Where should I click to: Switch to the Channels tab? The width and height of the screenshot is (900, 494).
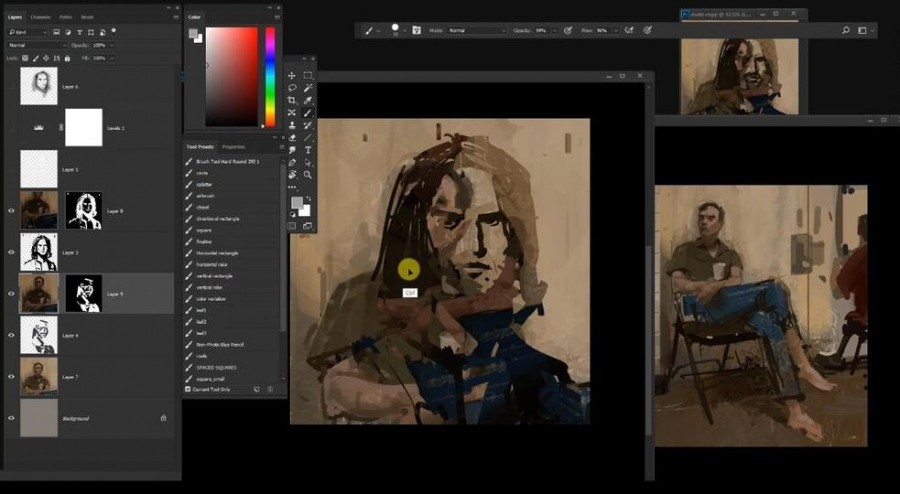40,17
